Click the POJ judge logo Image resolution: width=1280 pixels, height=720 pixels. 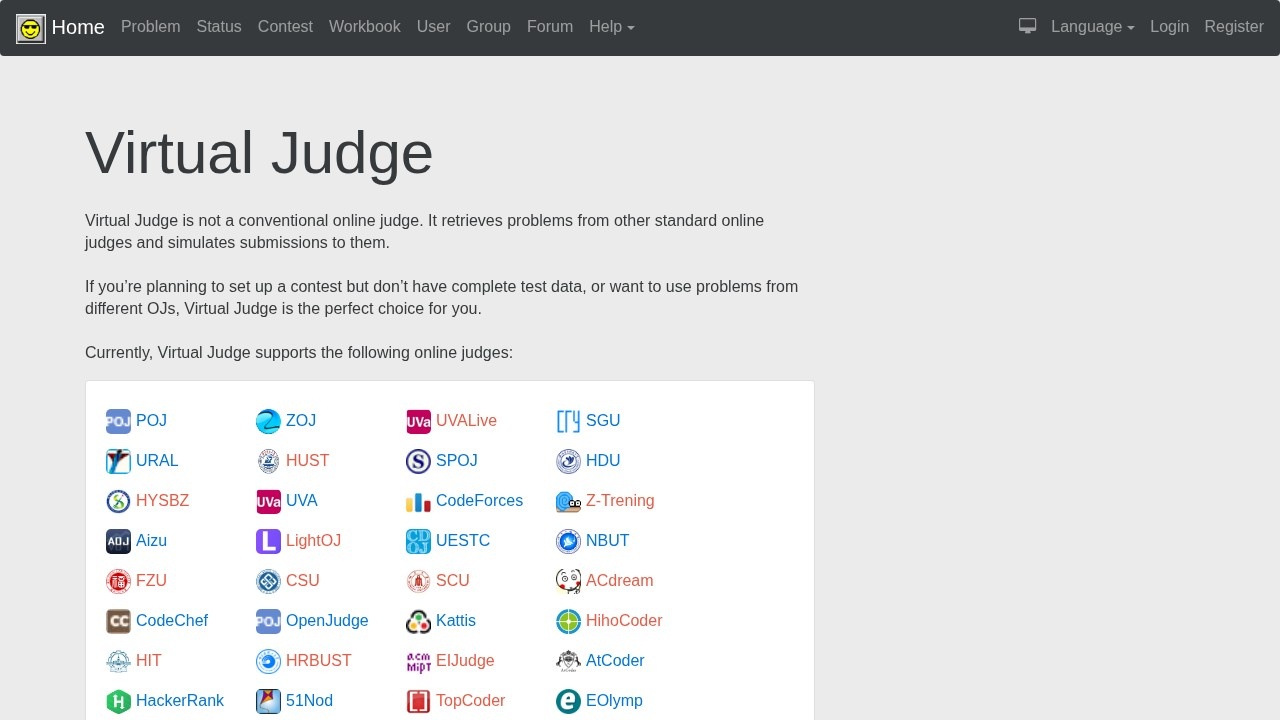tap(118, 421)
